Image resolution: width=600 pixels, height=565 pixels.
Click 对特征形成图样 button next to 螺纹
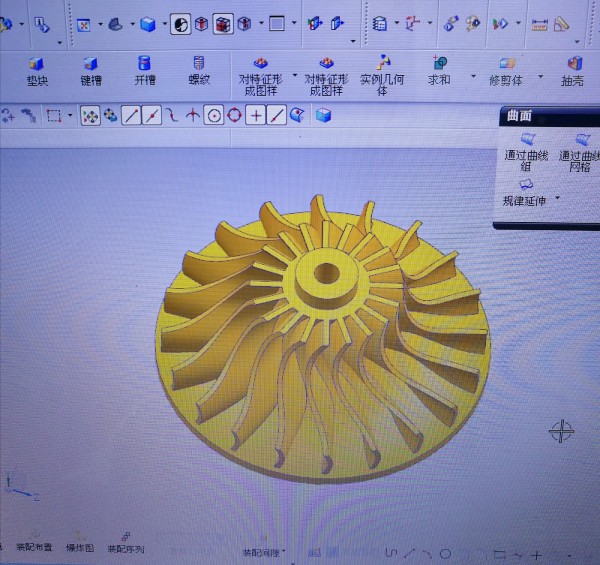click(x=261, y=76)
